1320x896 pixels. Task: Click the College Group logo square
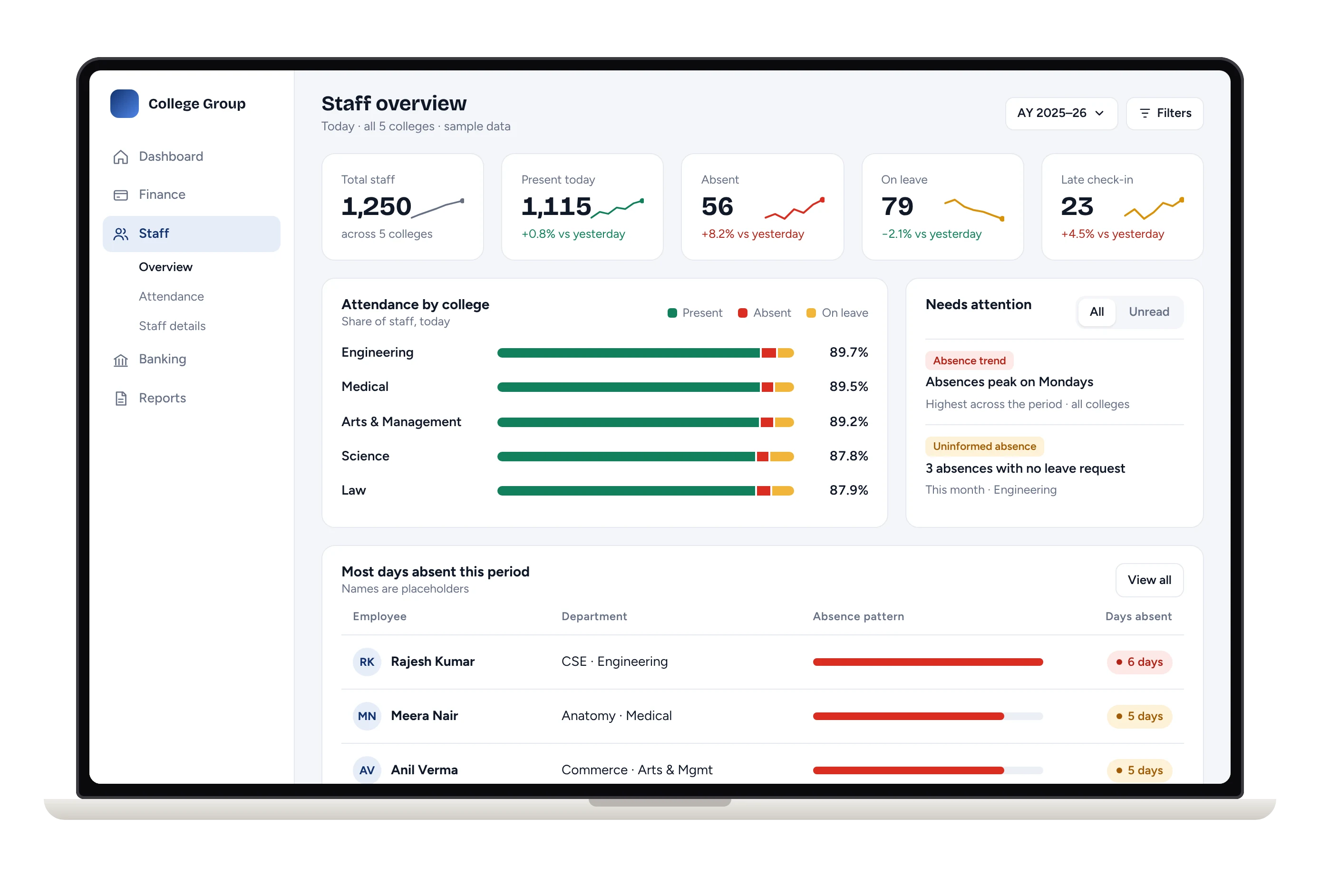125,103
